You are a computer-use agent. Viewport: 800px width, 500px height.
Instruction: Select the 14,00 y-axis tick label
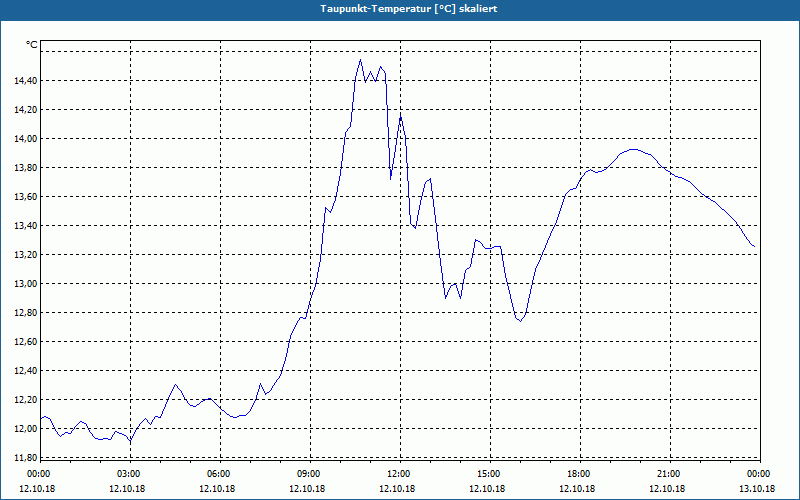pyautogui.click(x=26, y=139)
